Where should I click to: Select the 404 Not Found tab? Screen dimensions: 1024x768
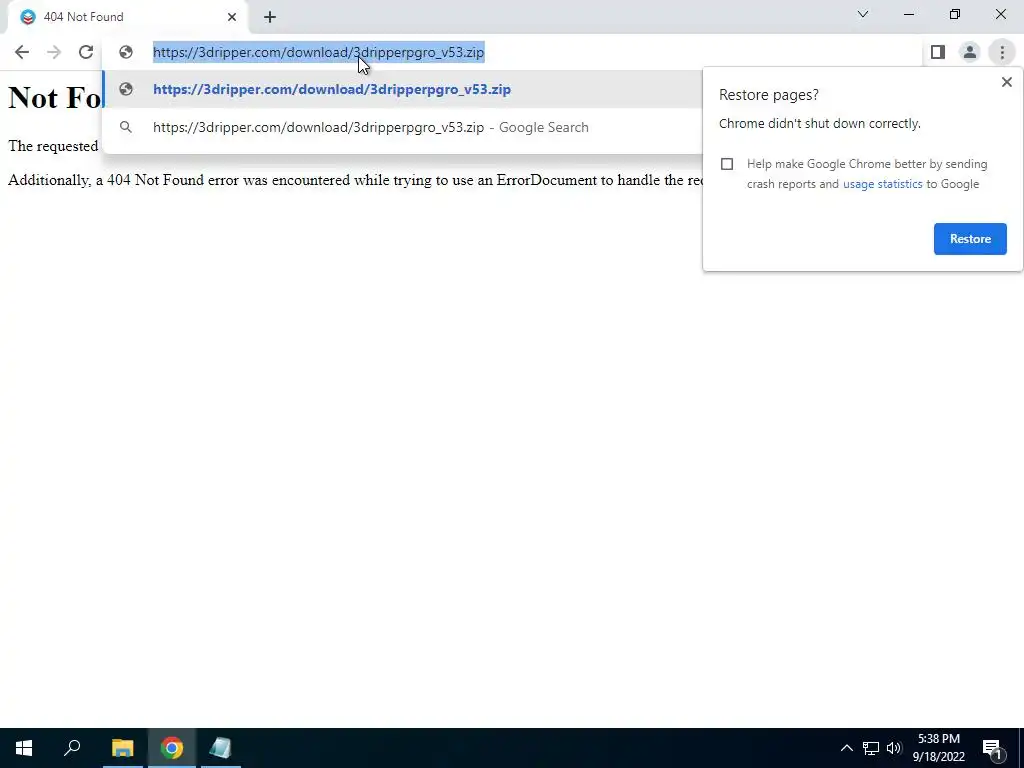click(x=127, y=17)
